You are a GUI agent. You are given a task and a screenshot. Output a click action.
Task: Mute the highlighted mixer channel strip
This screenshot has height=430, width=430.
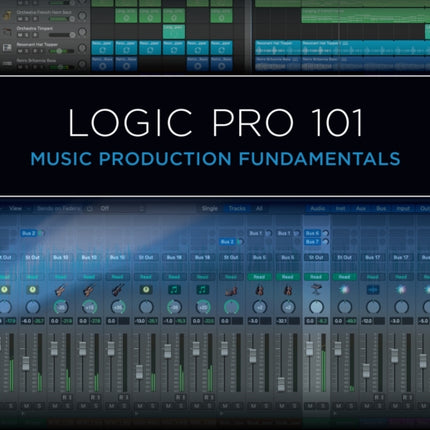[x=310, y=406]
